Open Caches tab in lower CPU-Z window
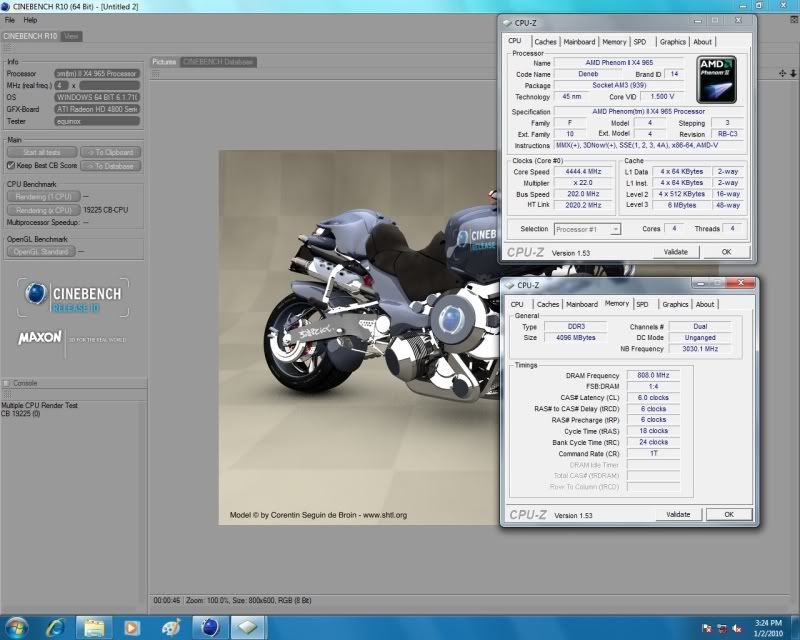The width and height of the screenshot is (800, 640). [548, 304]
